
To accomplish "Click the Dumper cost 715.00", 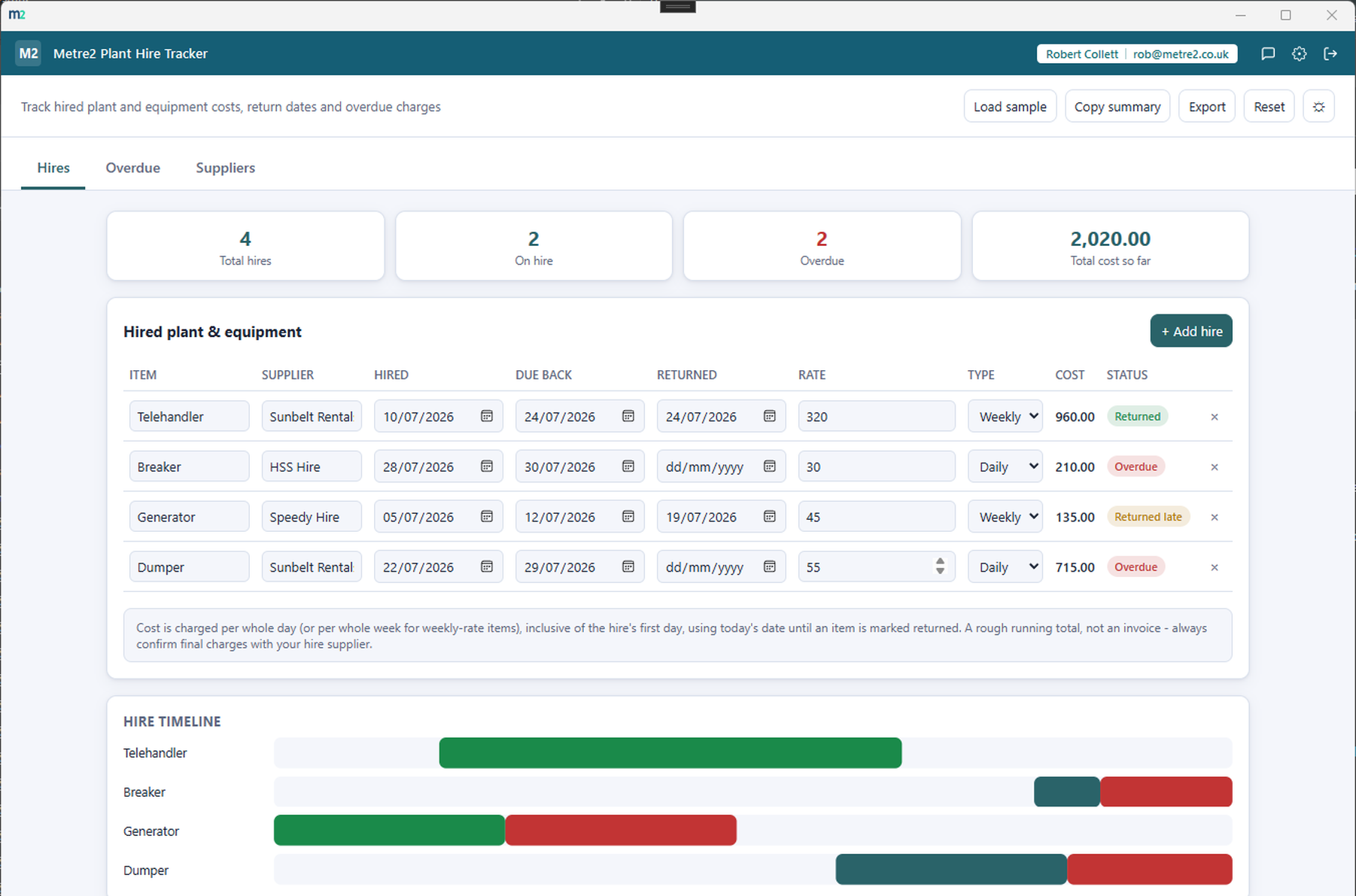I will coord(1075,567).
